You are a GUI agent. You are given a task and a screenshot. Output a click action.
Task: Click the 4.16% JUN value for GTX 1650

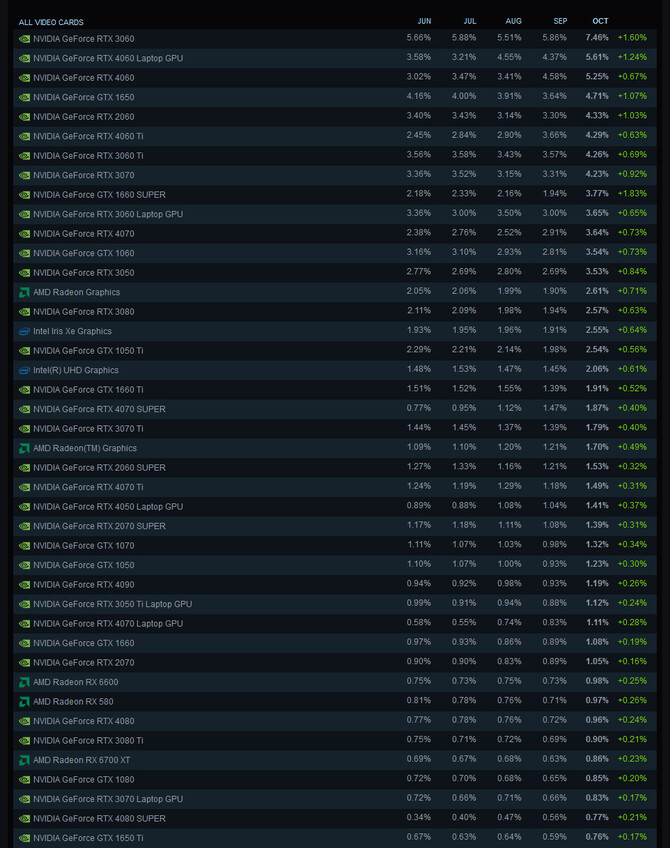coord(419,96)
